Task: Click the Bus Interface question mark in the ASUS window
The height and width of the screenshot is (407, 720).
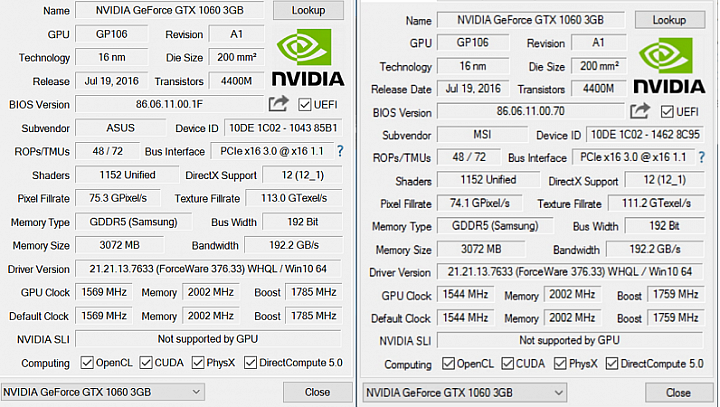Action: click(340, 151)
